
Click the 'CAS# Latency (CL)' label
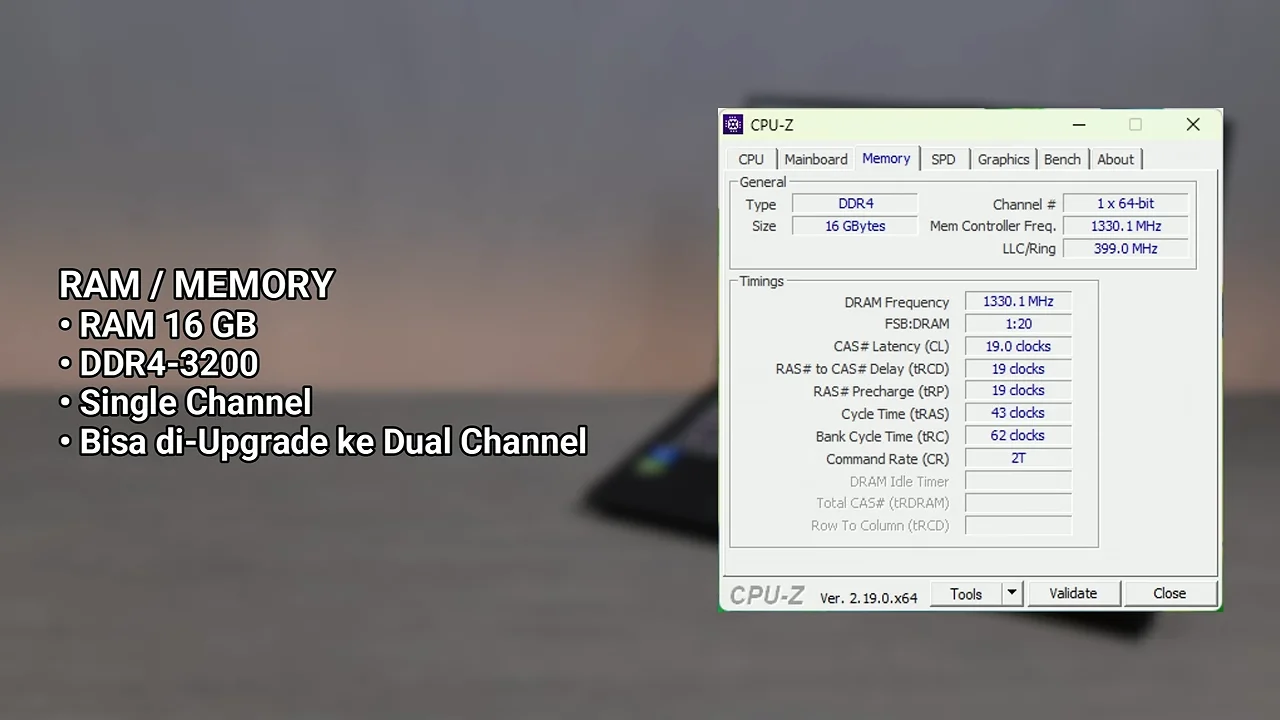891,347
